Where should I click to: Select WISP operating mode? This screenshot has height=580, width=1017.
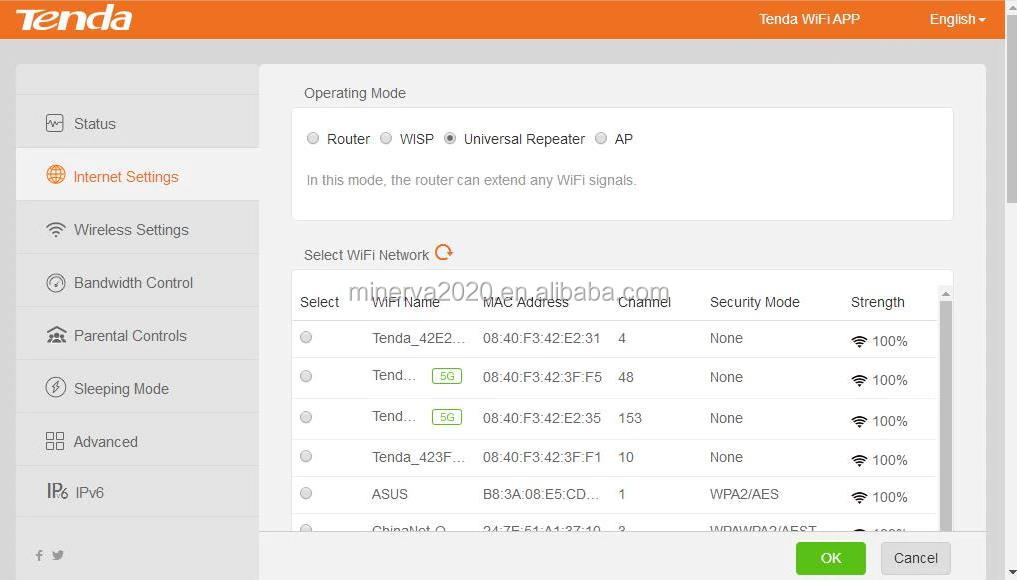[x=386, y=138]
